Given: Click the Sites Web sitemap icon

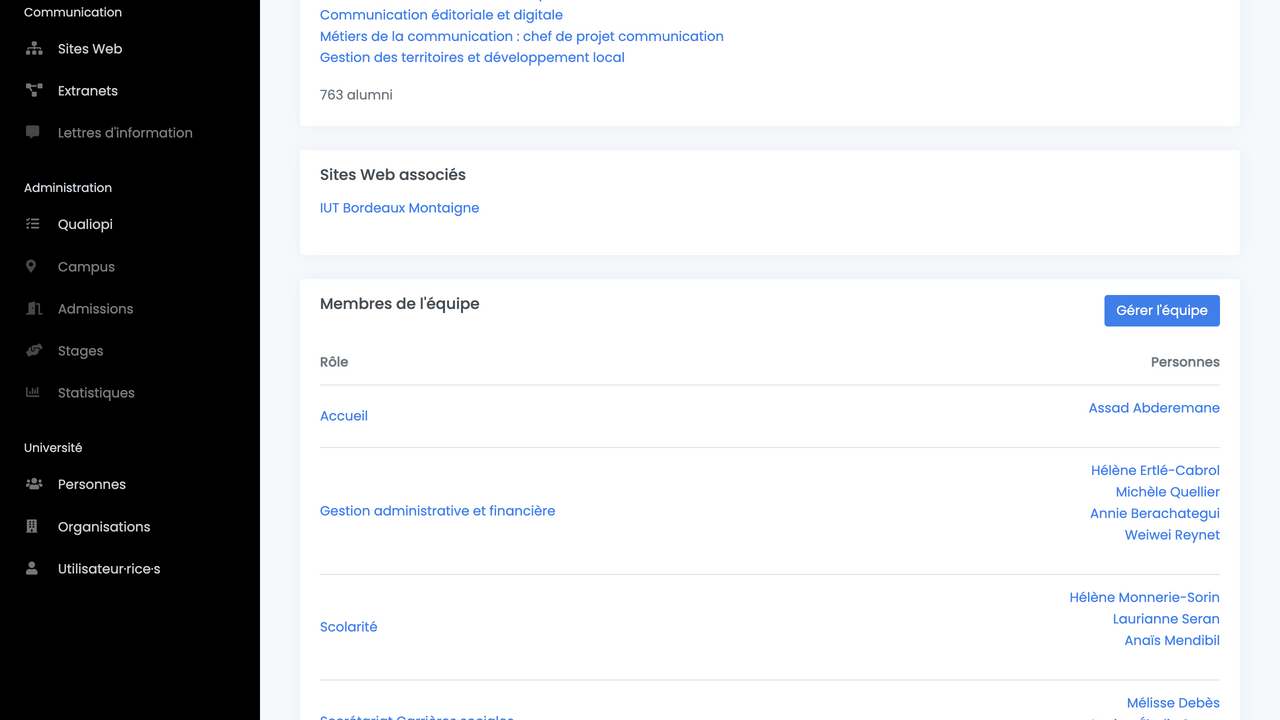Looking at the screenshot, I should coord(34,49).
